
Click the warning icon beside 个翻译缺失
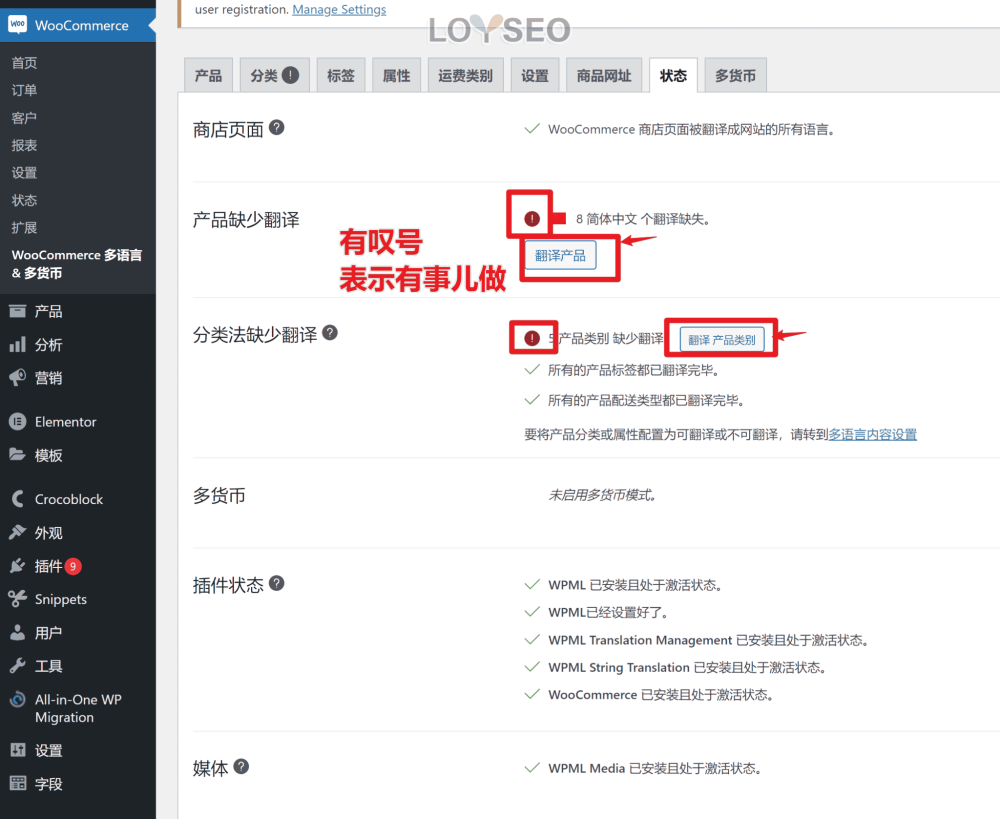coord(532,219)
